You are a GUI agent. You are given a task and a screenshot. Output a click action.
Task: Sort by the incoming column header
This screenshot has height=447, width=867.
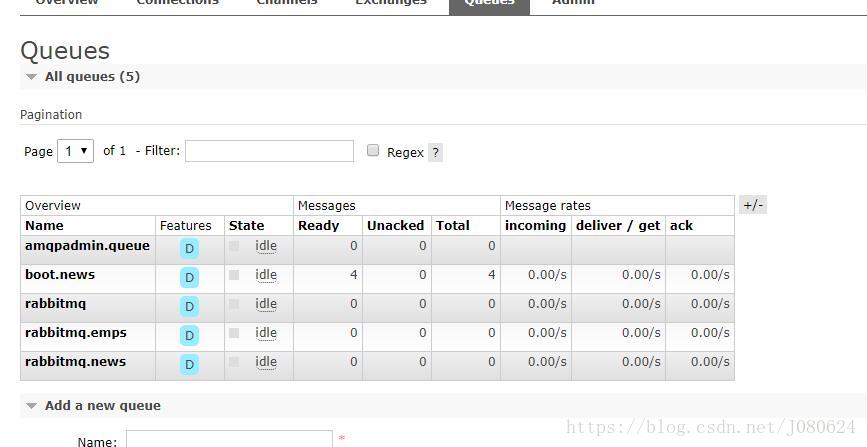click(535, 226)
